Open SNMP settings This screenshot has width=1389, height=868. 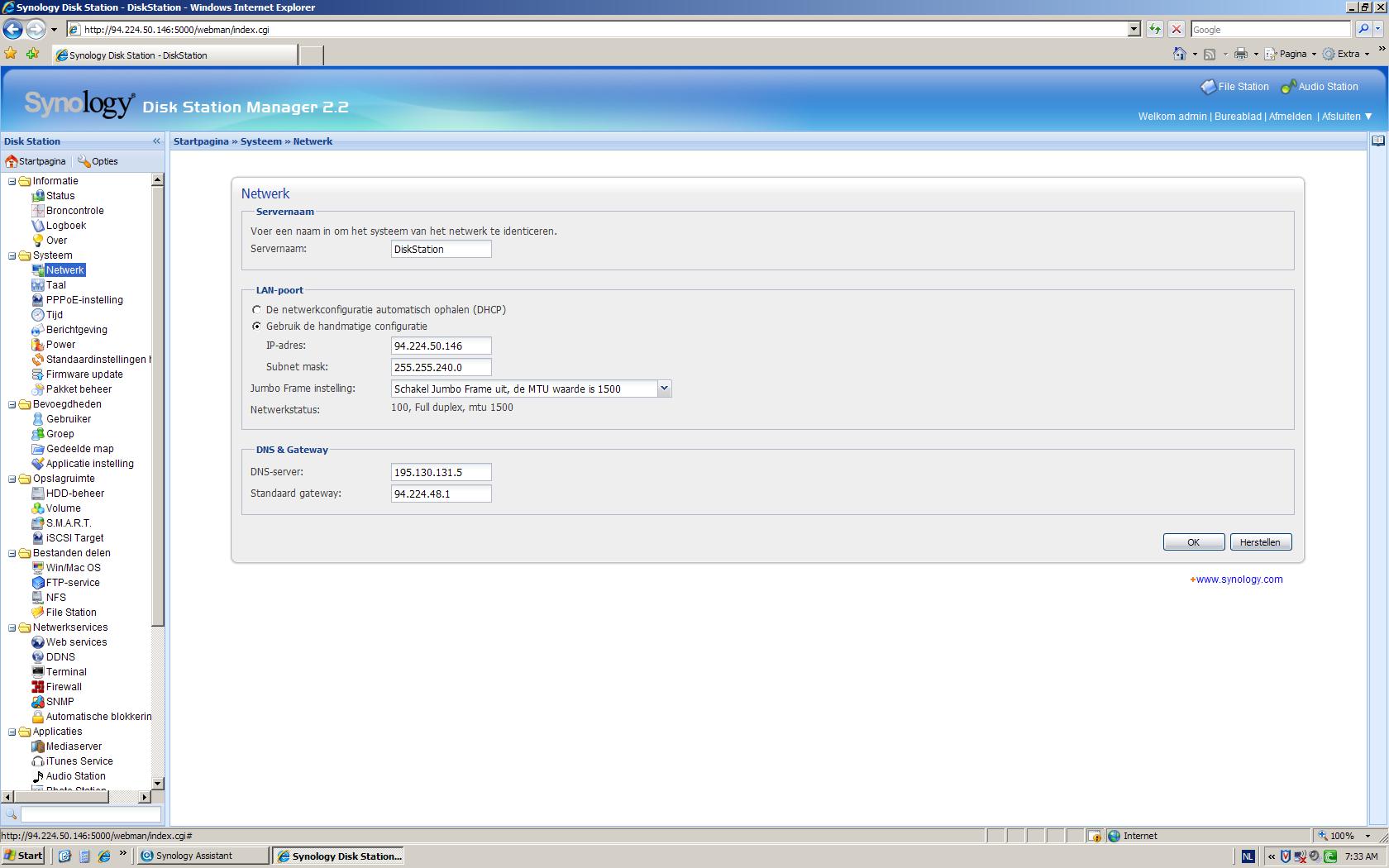[x=60, y=702]
